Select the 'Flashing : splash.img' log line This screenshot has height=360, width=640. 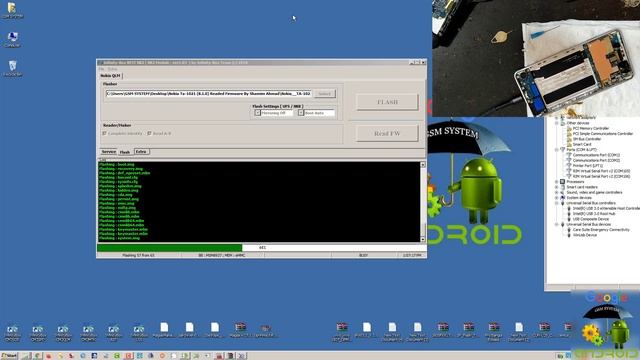[120, 186]
